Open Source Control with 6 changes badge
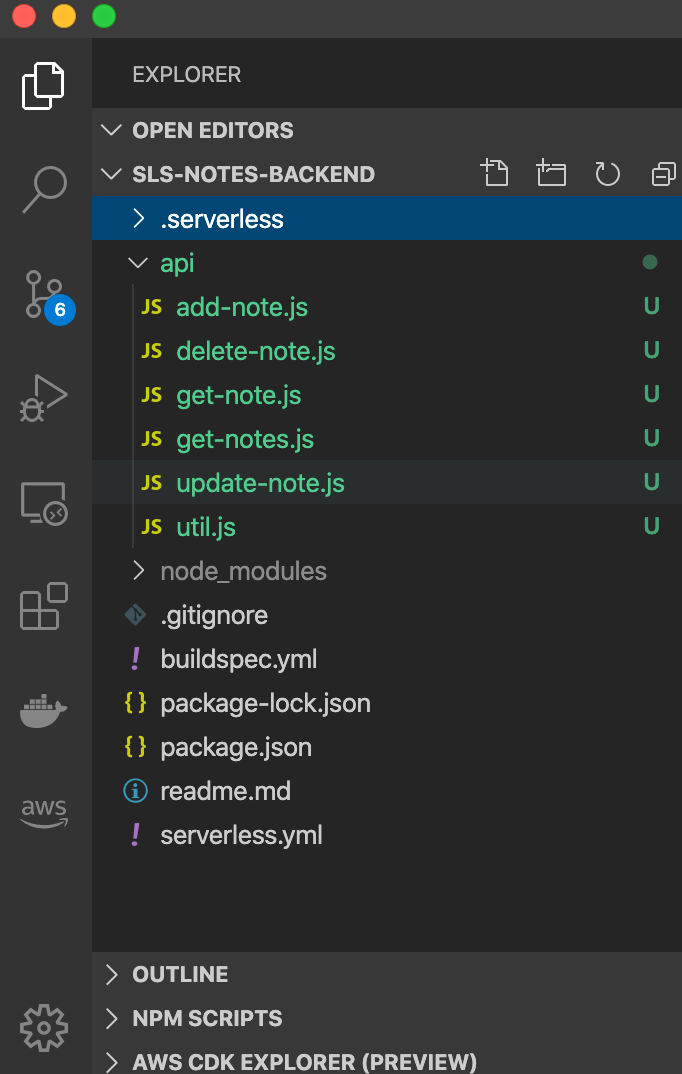Image resolution: width=682 pixels, height=1074 pixels. coord(49,296)
